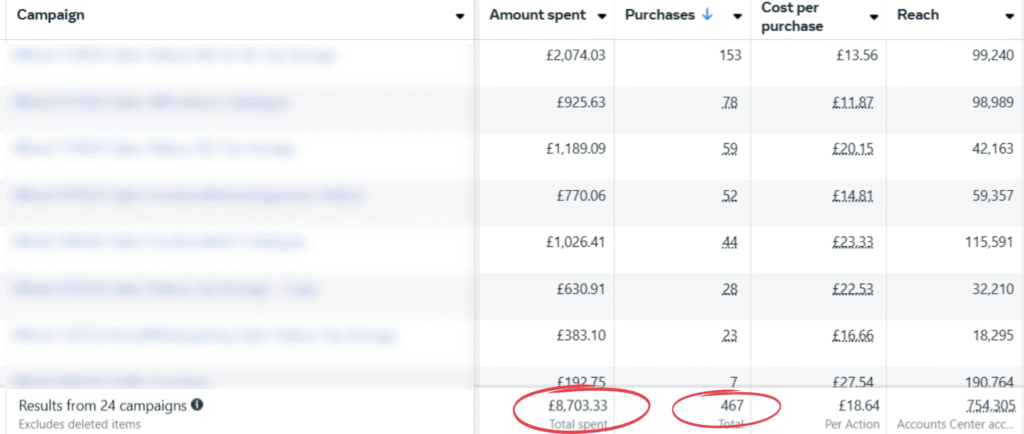Open the Campaign column dropdown arrow

click(459, 16)
